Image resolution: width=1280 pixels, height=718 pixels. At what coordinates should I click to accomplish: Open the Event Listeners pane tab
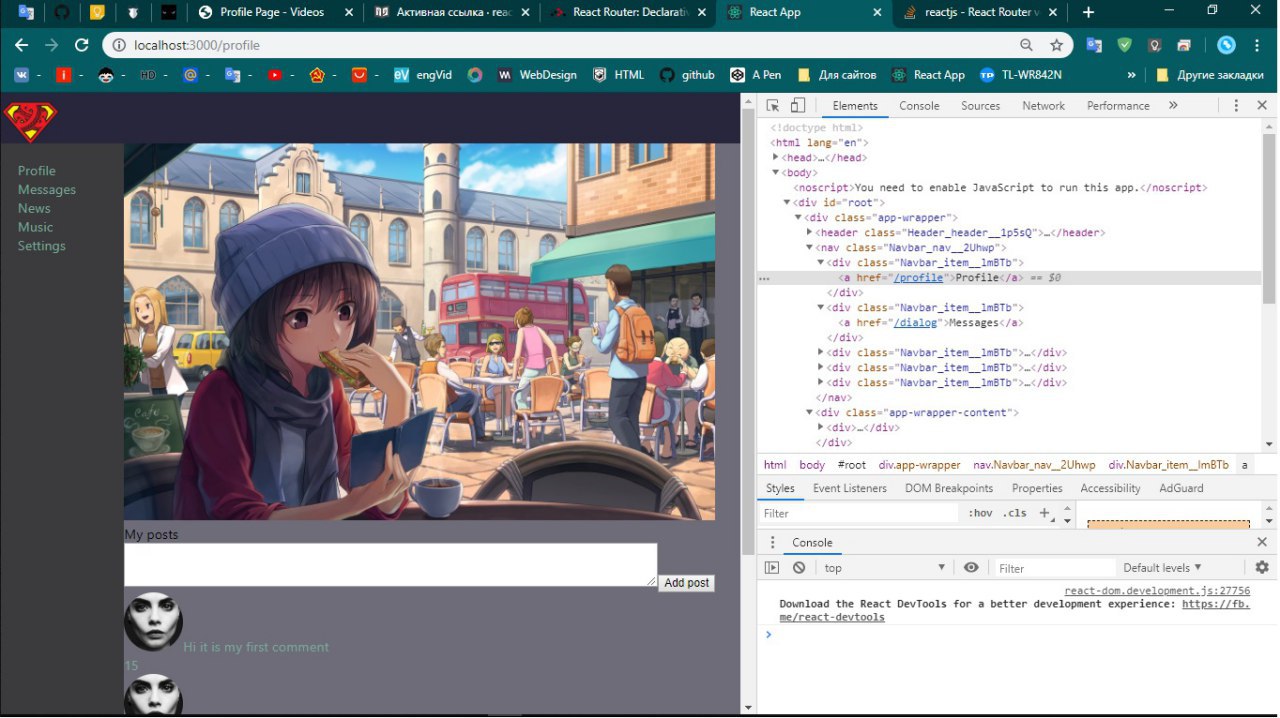(849, 488)
